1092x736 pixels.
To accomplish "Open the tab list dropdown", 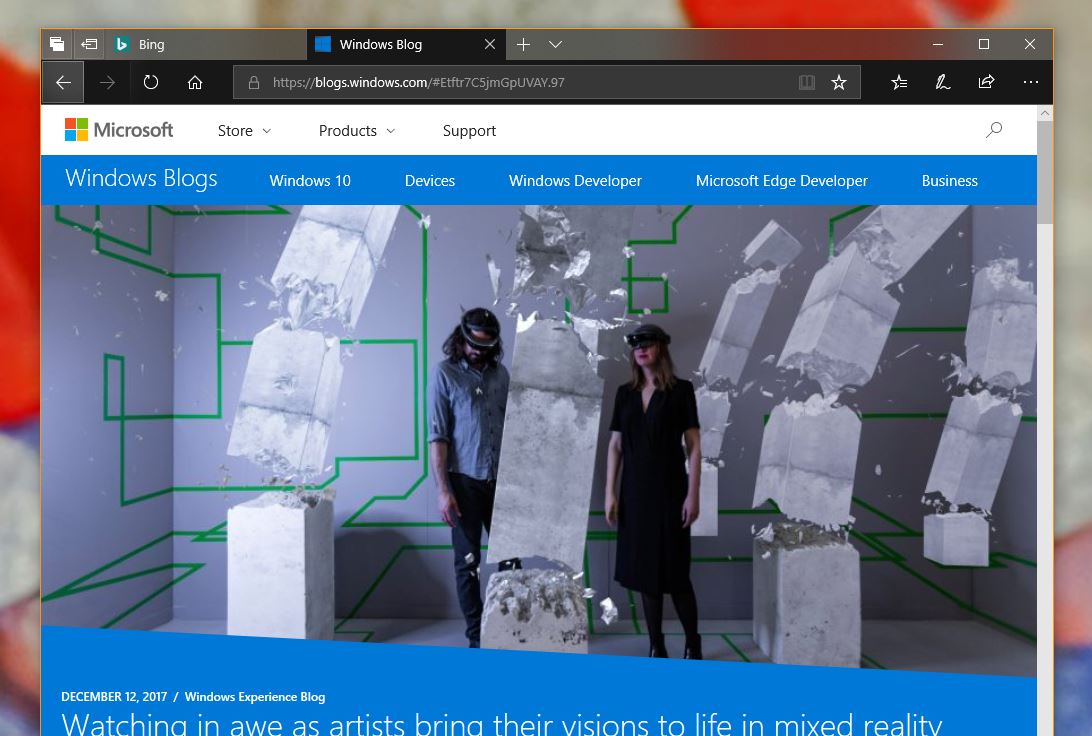I will (x=556, y=44).
